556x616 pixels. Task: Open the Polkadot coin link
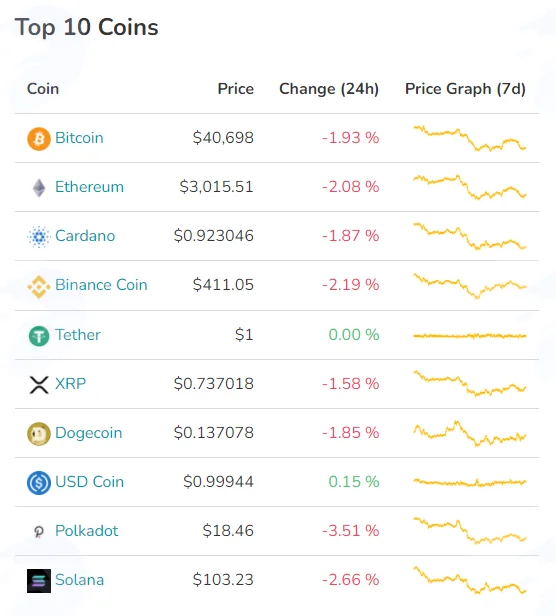click(x=86, y=531)
